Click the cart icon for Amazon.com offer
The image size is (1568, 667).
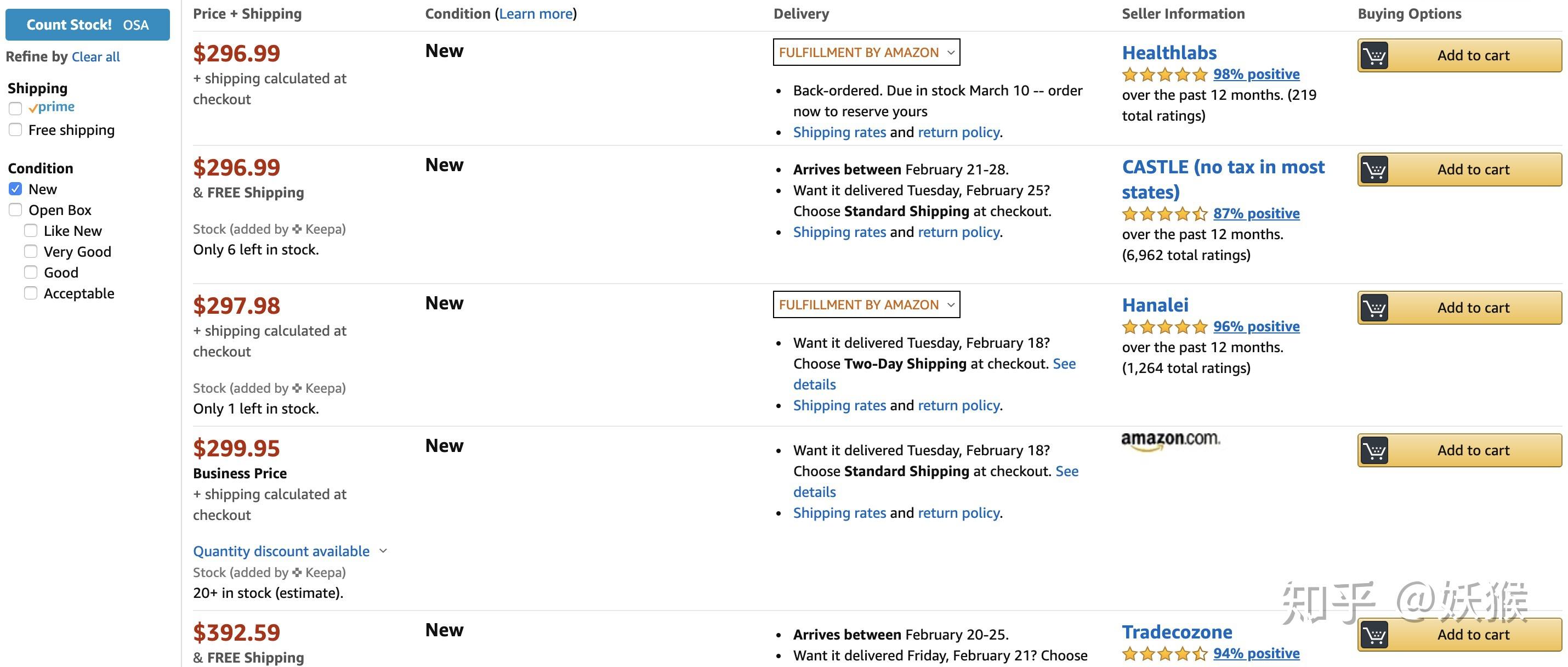click(x=1374, y=450)
